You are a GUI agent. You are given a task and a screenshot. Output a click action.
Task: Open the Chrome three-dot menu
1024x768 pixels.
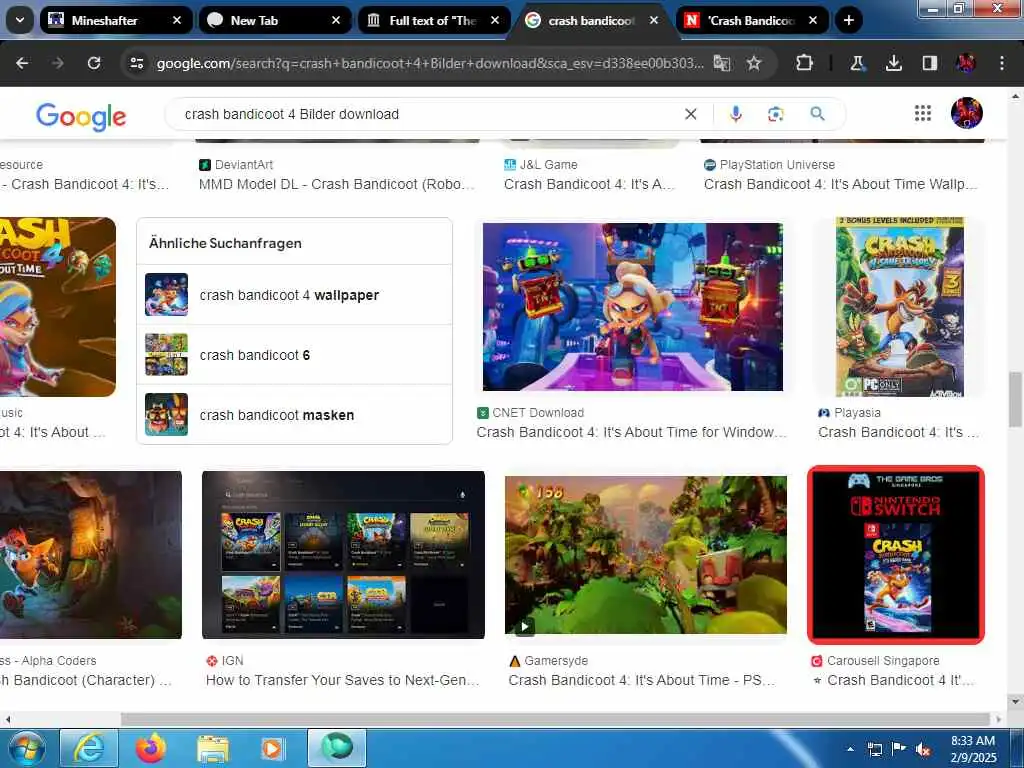tap(1002, 63)
